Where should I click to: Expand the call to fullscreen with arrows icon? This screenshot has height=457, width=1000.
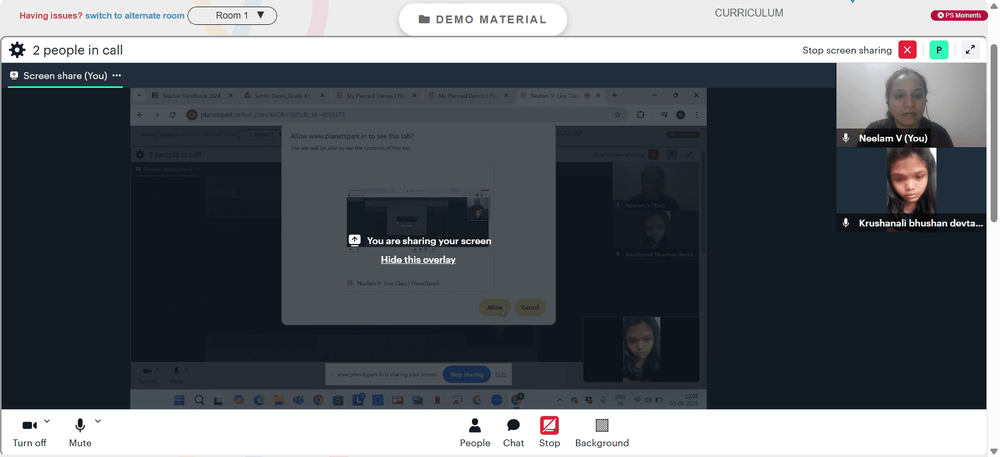coord(970,50)
